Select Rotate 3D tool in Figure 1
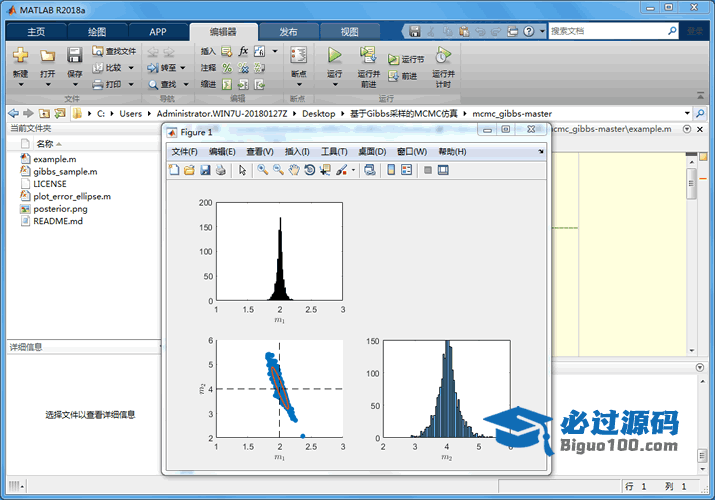 point(309,170)
